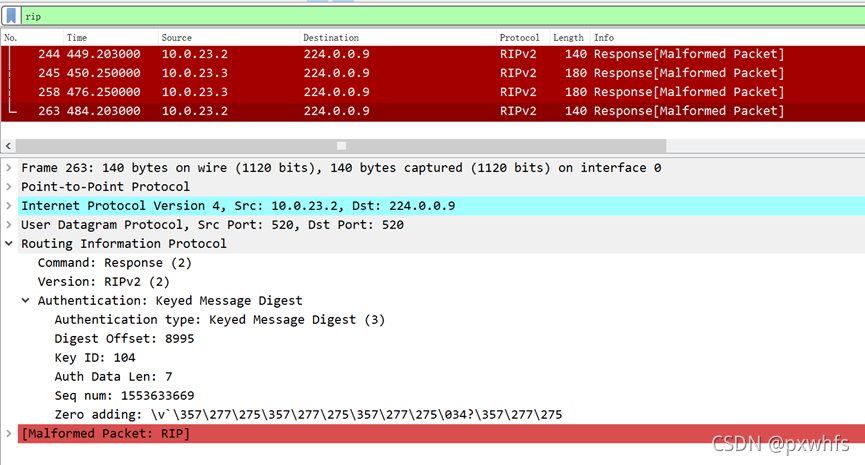Click destination 224.0.0.9 in packet 258
This screenshot has width=865, height=465.
337,92
